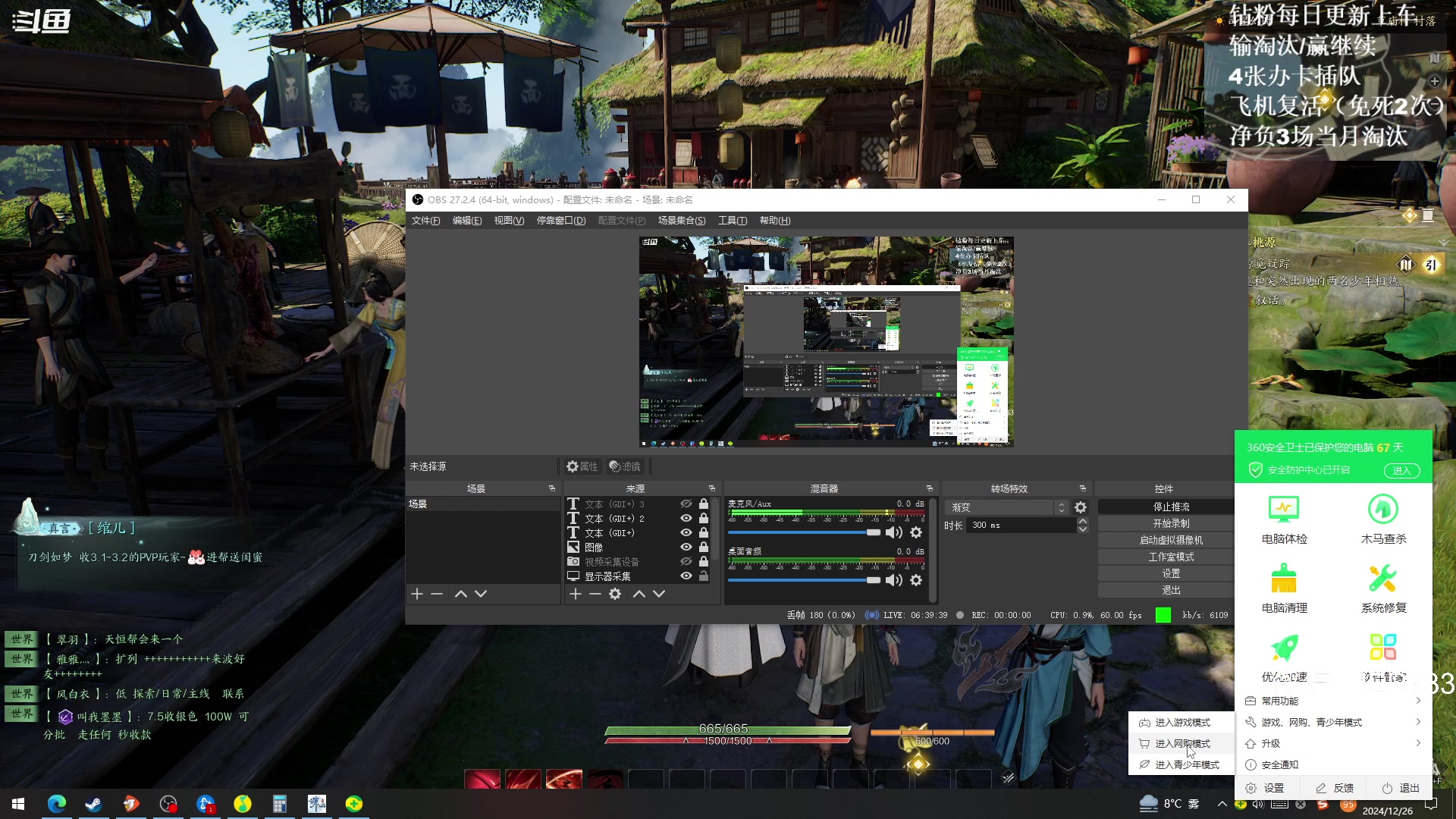
Task: Hide the 文本 (GDI+) 2 source
Action: tap(686, 519)
